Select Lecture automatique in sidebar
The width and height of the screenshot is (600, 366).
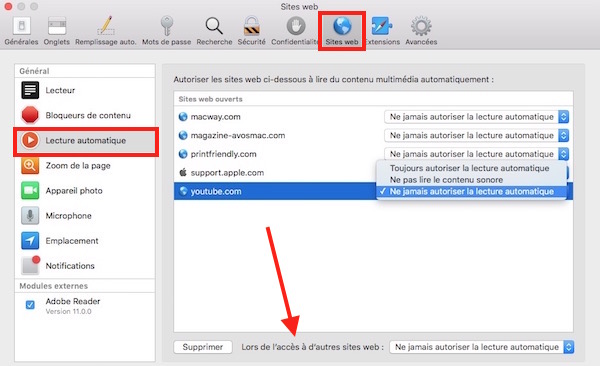pyautogui.click(x=85, y=141)
